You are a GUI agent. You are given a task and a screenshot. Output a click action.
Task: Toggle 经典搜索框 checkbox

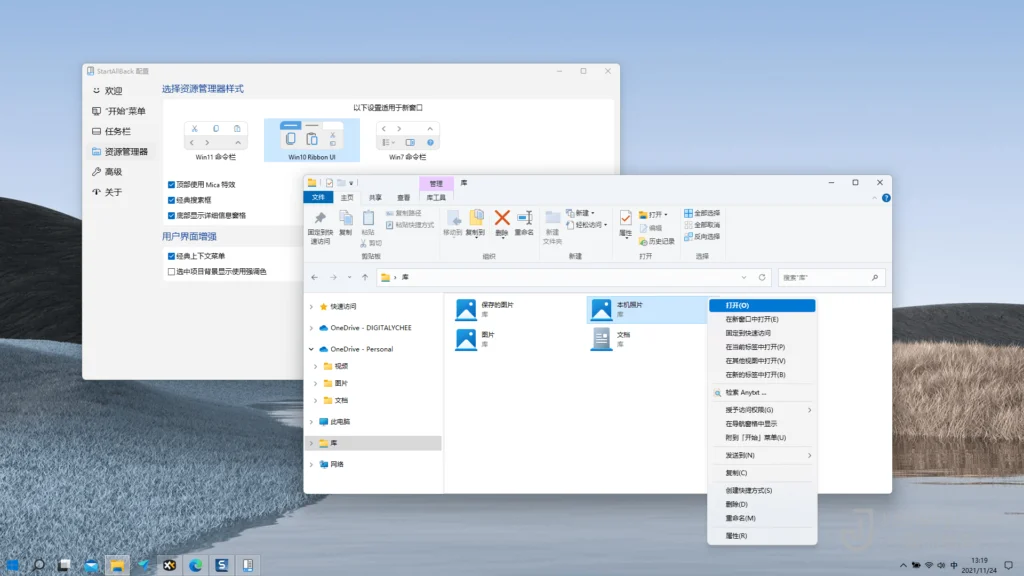point(171,200)
